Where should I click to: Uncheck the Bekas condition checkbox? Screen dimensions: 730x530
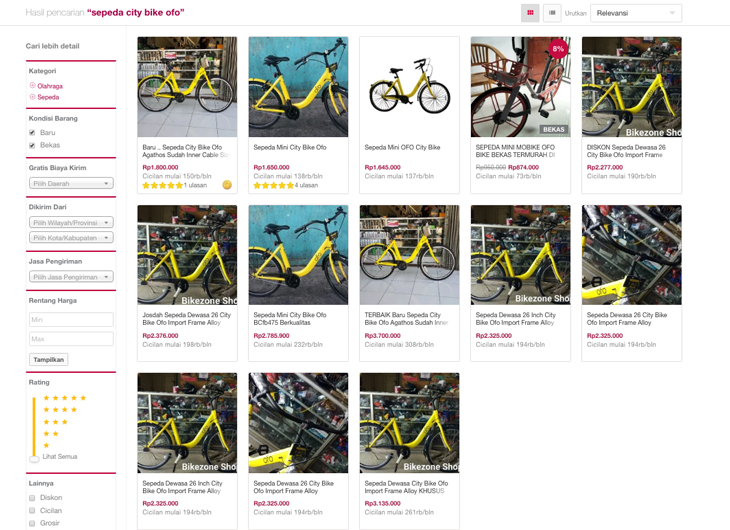(x=33, y=145)
